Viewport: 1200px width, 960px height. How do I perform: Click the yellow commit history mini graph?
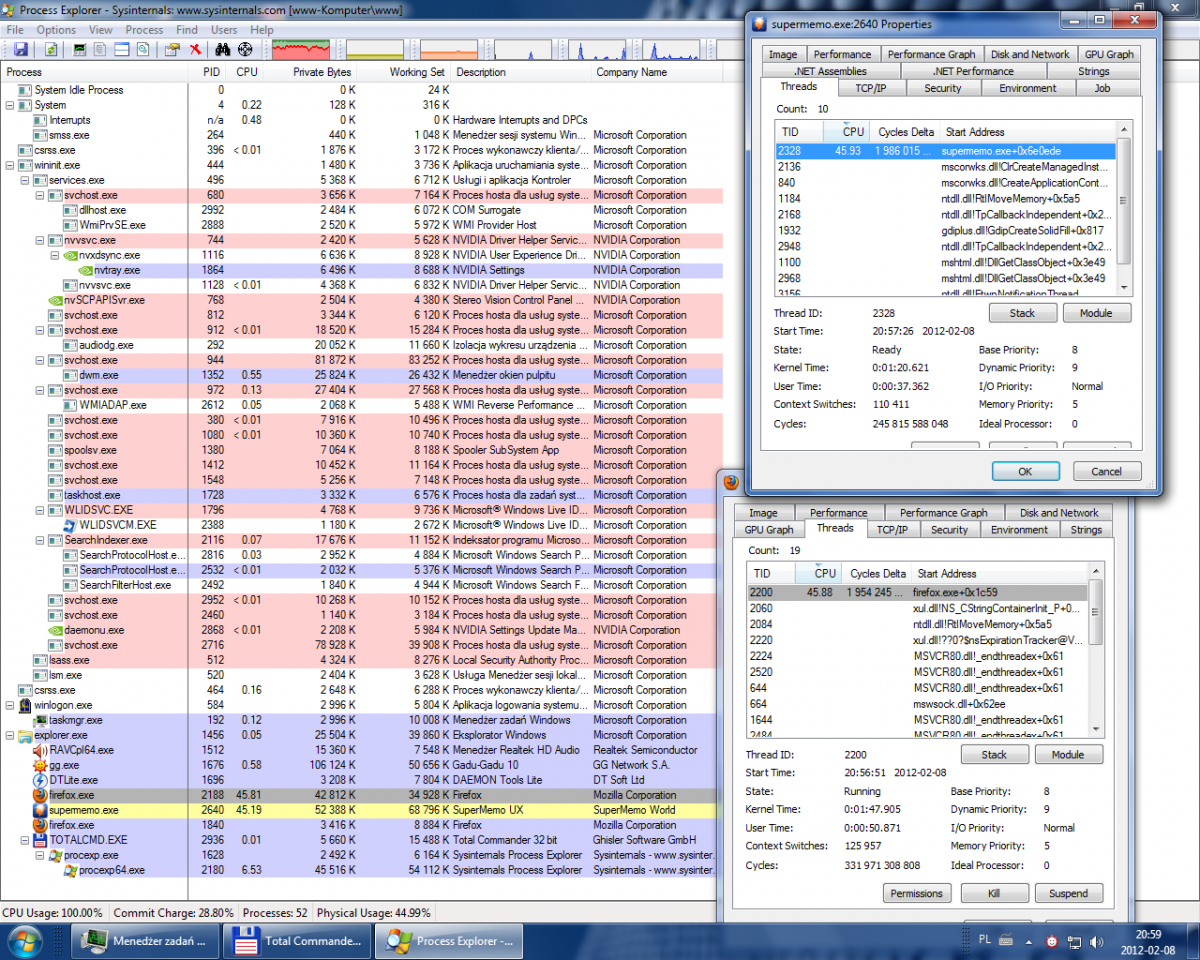tap(375, 49)
